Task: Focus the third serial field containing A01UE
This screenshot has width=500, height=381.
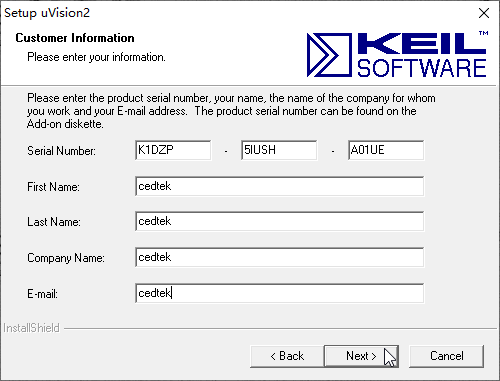Action: (386, 150)
